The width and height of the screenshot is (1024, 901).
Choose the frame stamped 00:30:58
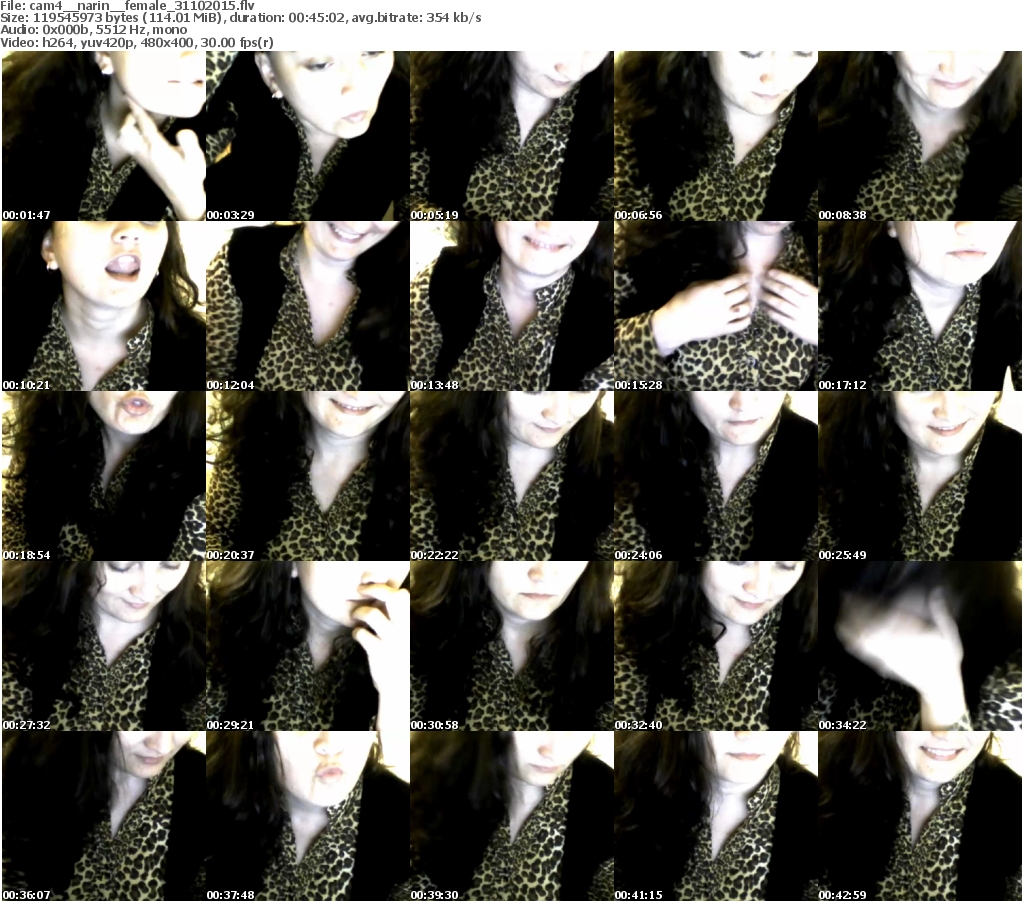tap(512, 646)
